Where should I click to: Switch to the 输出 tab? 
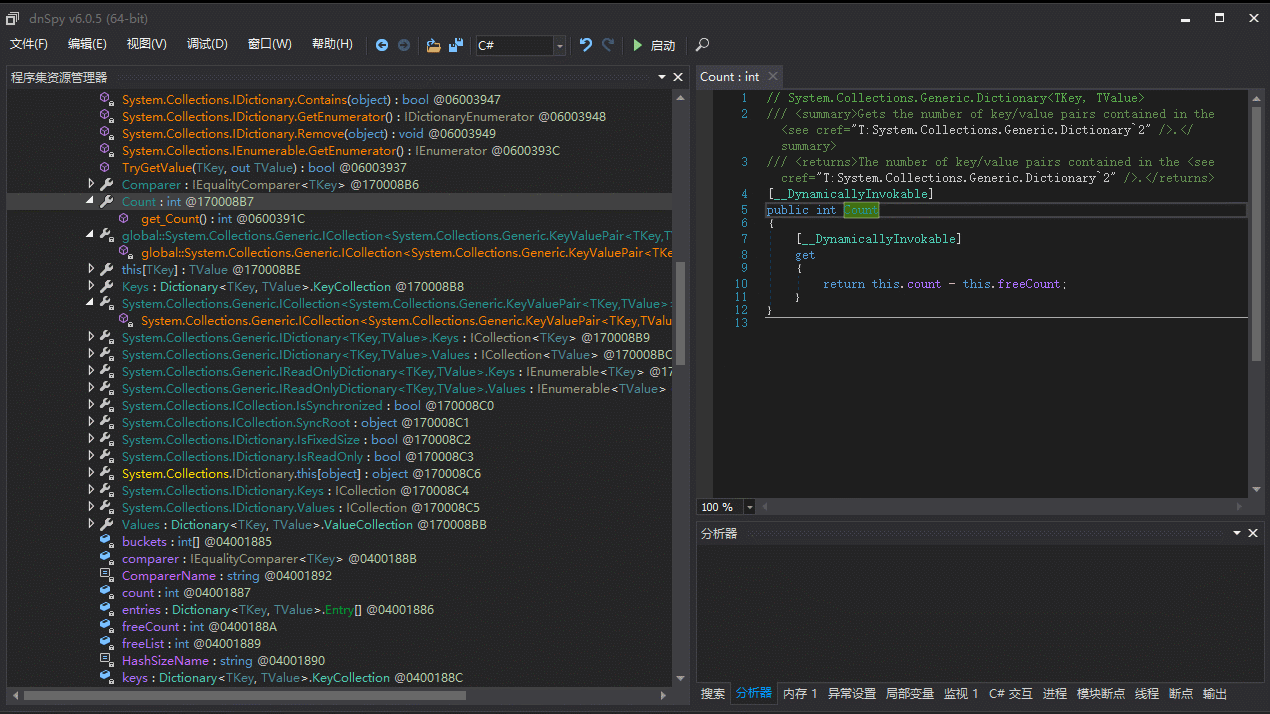1213,693
